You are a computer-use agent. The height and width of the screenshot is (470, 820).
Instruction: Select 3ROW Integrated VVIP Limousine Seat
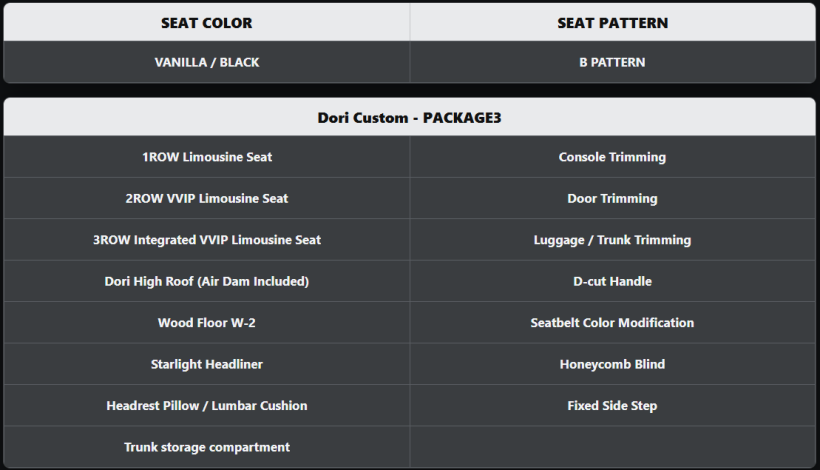pos(207,240)
